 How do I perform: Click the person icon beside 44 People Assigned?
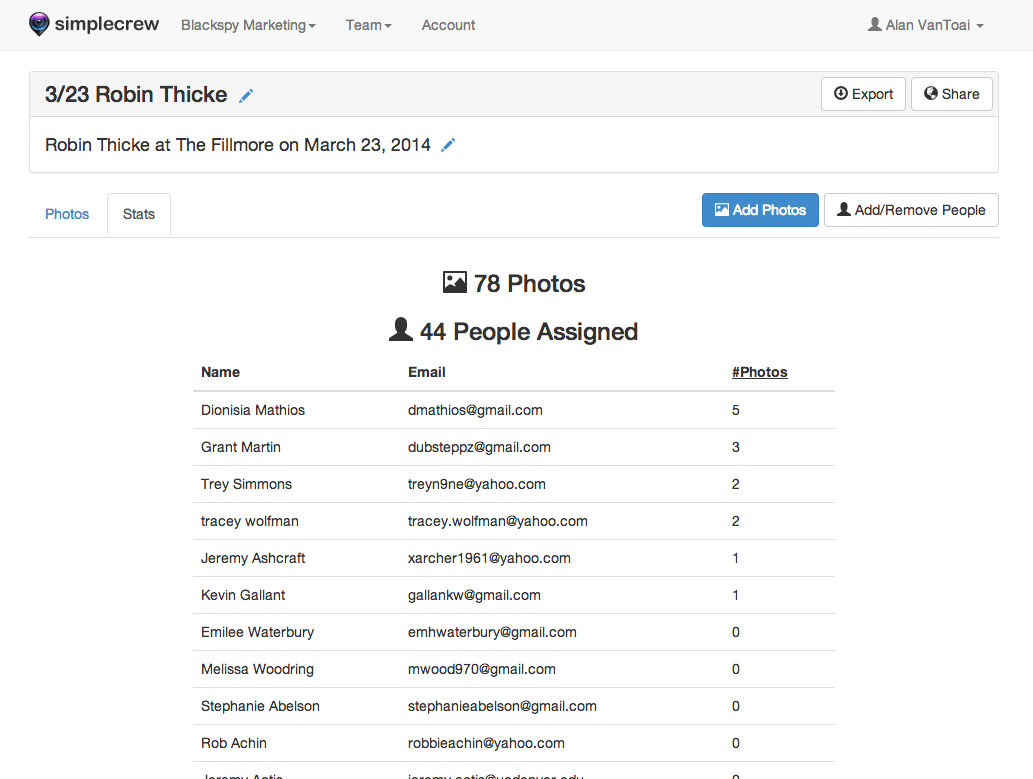(401, 330)
